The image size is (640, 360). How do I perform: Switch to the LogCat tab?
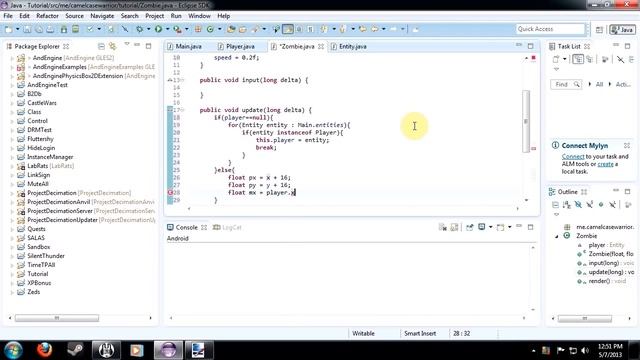point(227,227)
